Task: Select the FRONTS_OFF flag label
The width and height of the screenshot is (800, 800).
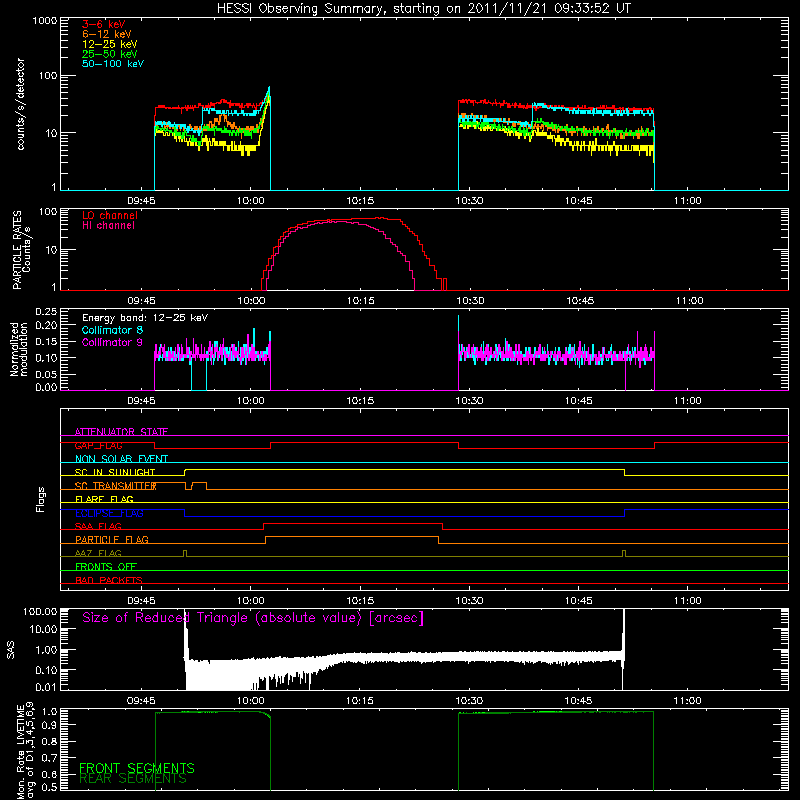Action: [106, 566]
